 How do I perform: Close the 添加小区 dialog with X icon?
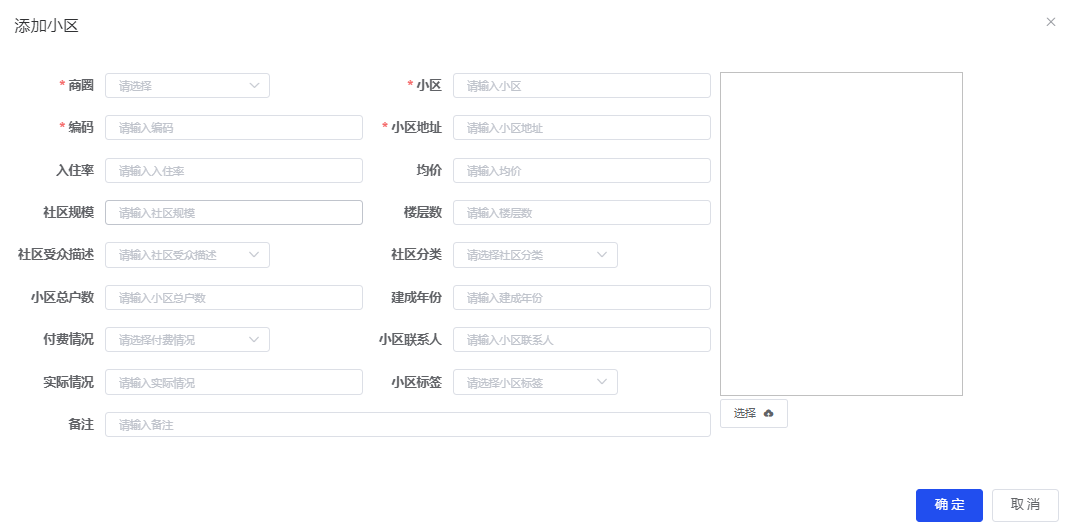pos(1050,22)
